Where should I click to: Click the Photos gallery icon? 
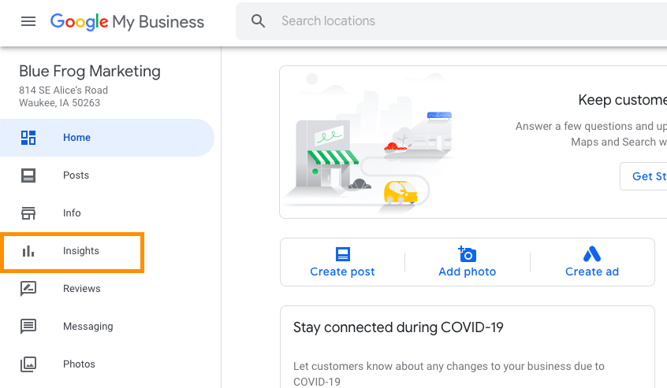[x=29, y=364]
